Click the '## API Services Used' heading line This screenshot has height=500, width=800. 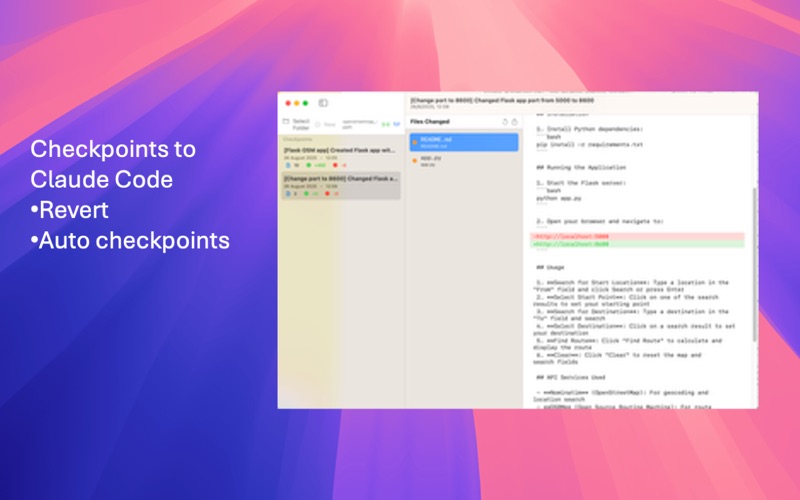coord(570,378)
